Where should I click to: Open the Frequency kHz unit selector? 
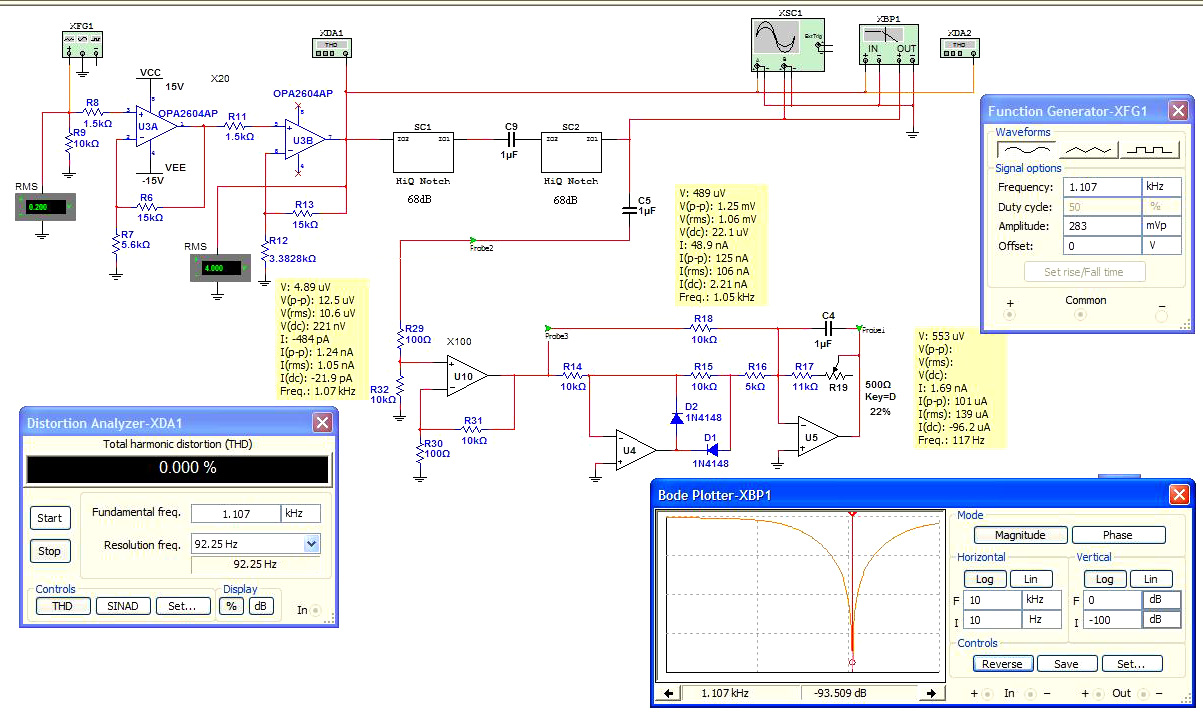1161,187
